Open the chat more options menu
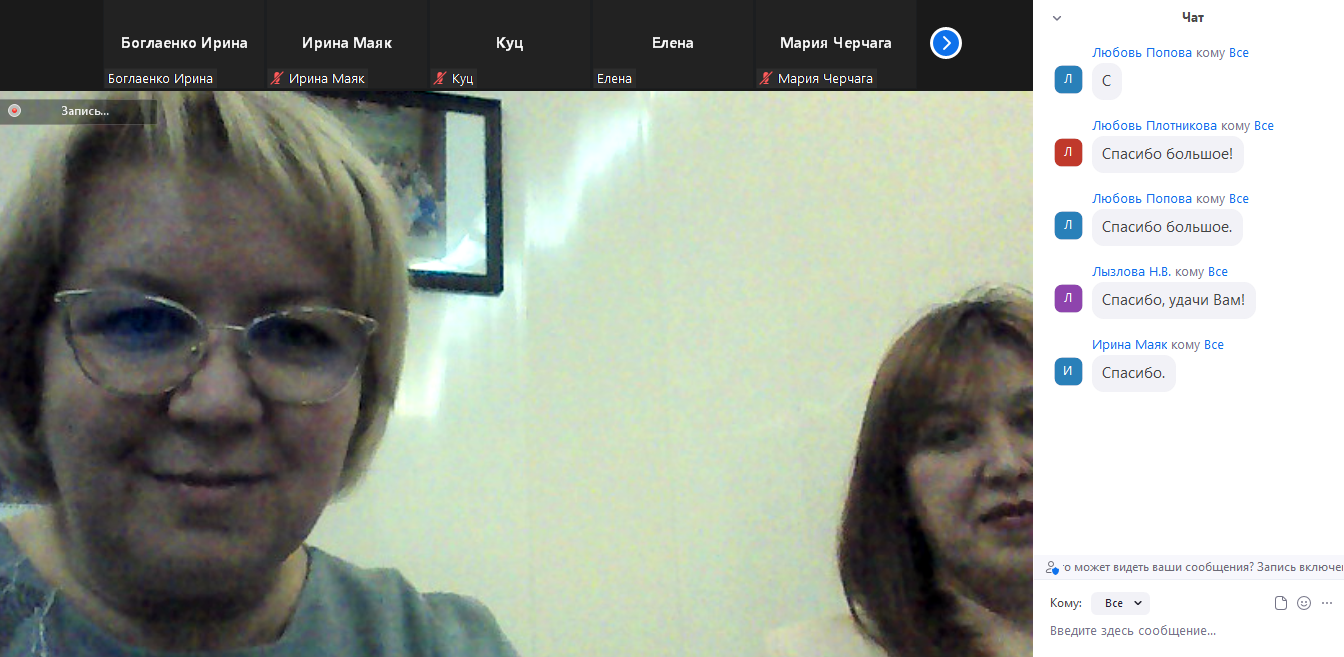Screen dimensions: 1344x657 1327,603
